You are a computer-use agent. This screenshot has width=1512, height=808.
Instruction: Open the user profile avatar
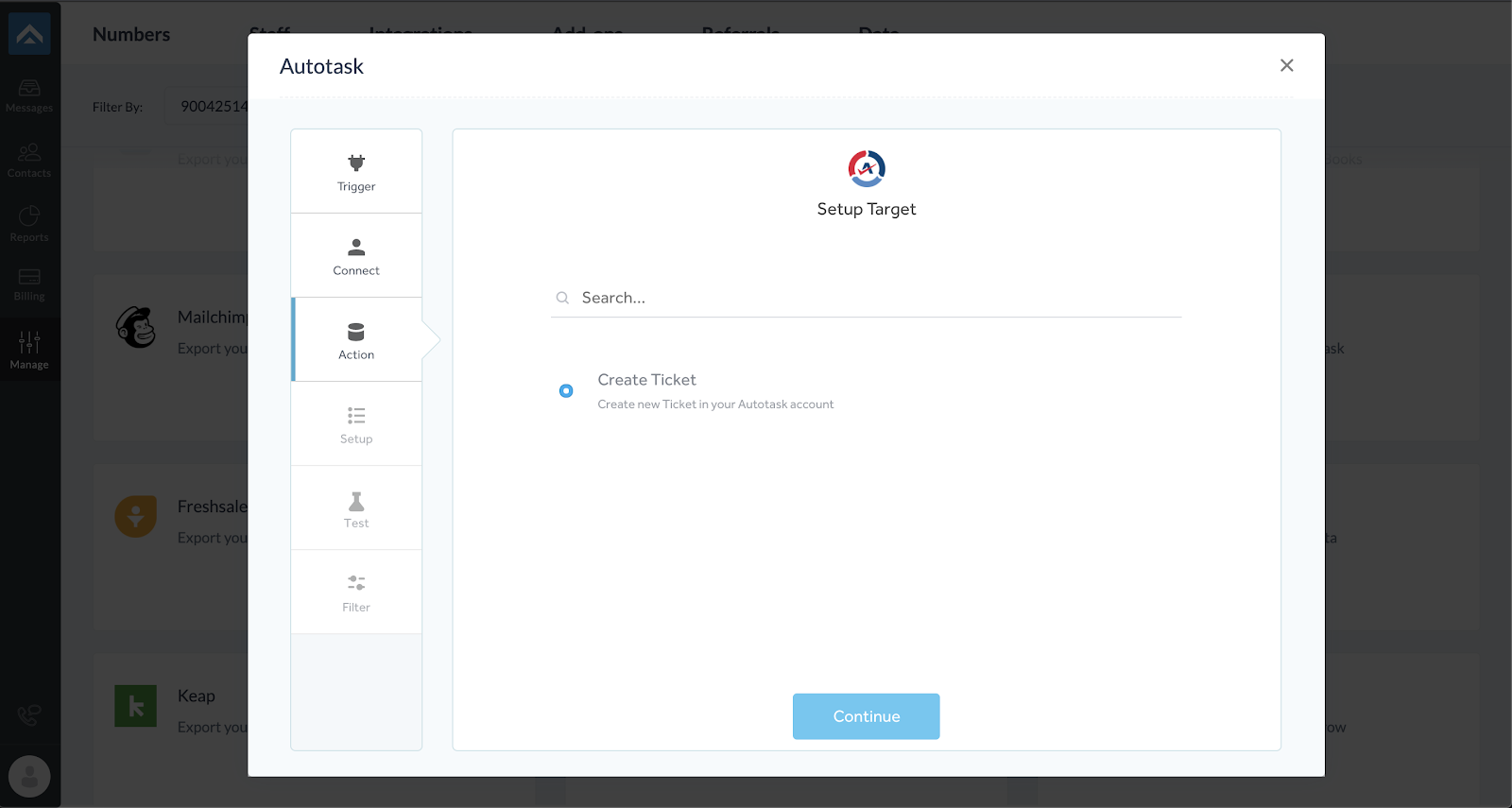29,777
